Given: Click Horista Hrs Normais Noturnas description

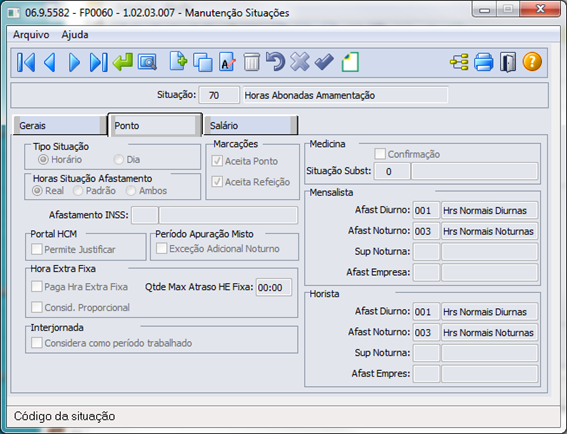Looking at the screenshot, I should point(490,332).
